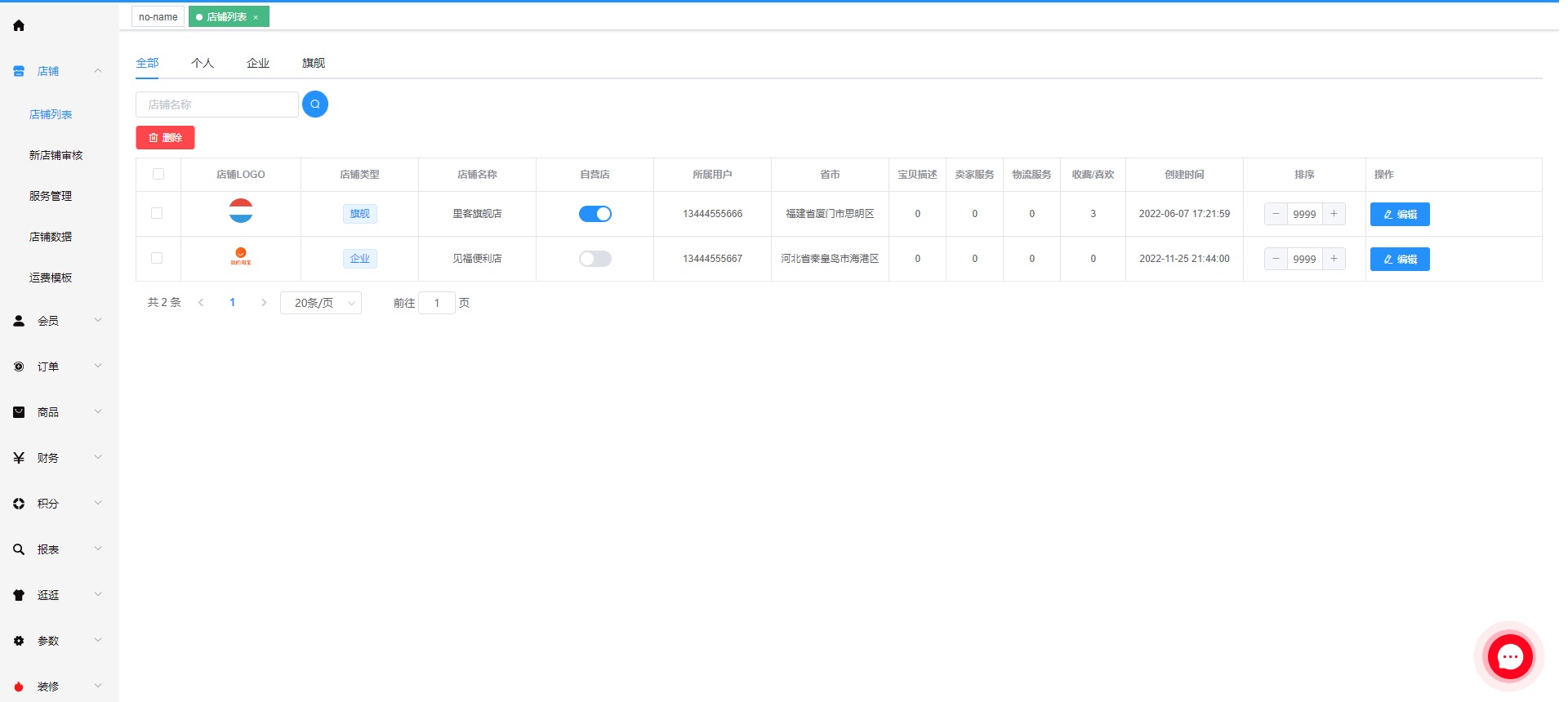
Task: Click the 财务 yen finance icon
Action: pyautogui.click(x=19, y=458)
